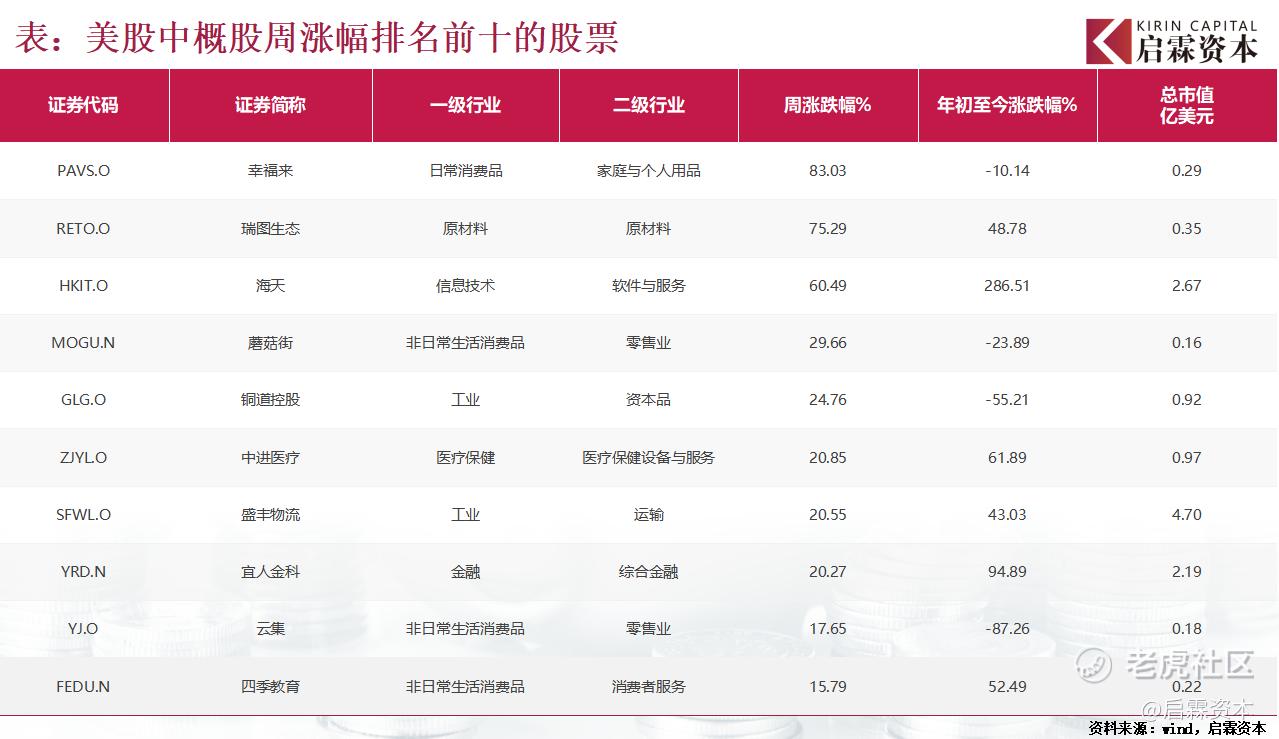
Task: Click the market cap value 2.19
Action: 1187,572
